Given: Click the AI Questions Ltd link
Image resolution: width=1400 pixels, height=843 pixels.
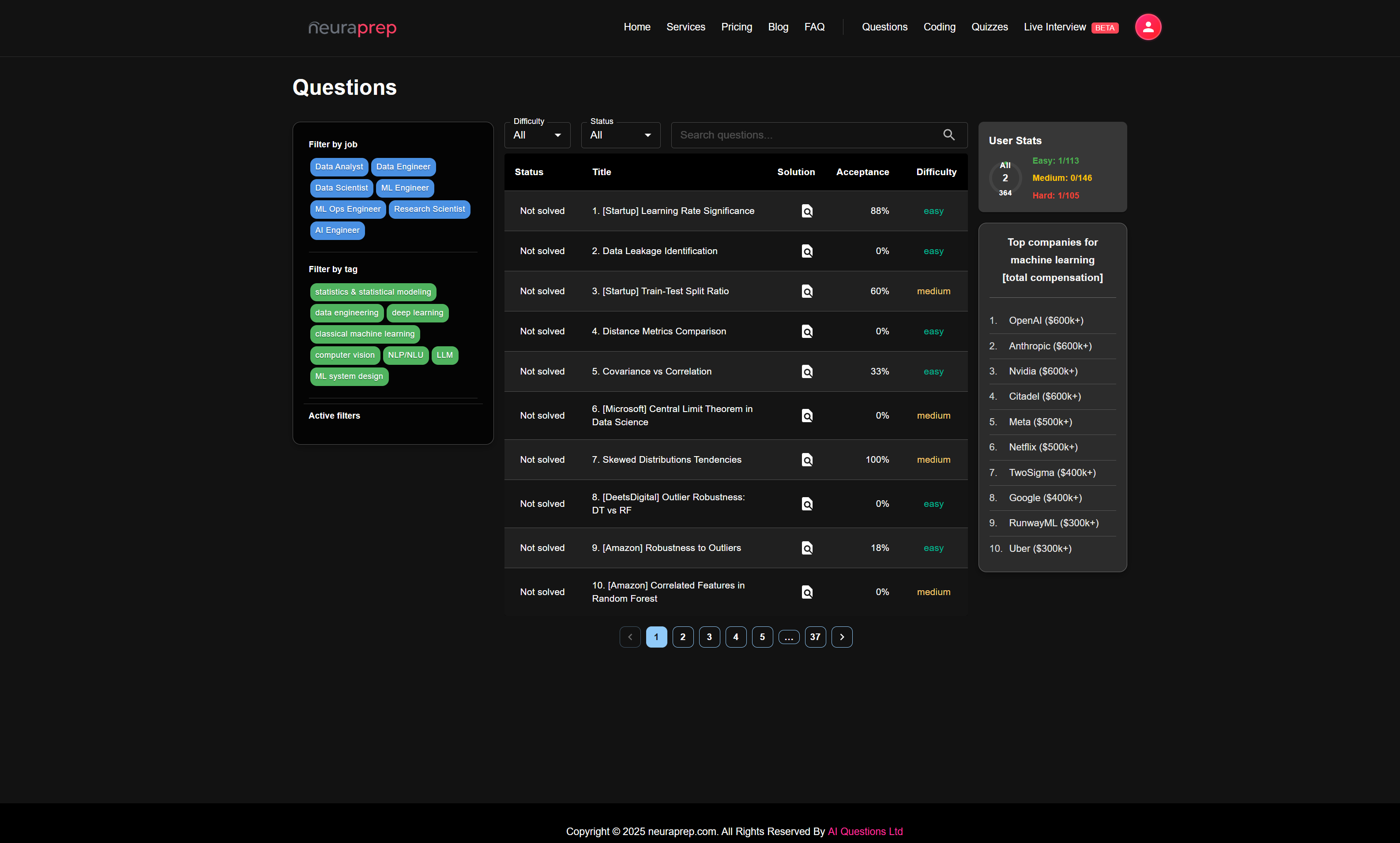Looking at the screenshot, I should click(865, 831).
